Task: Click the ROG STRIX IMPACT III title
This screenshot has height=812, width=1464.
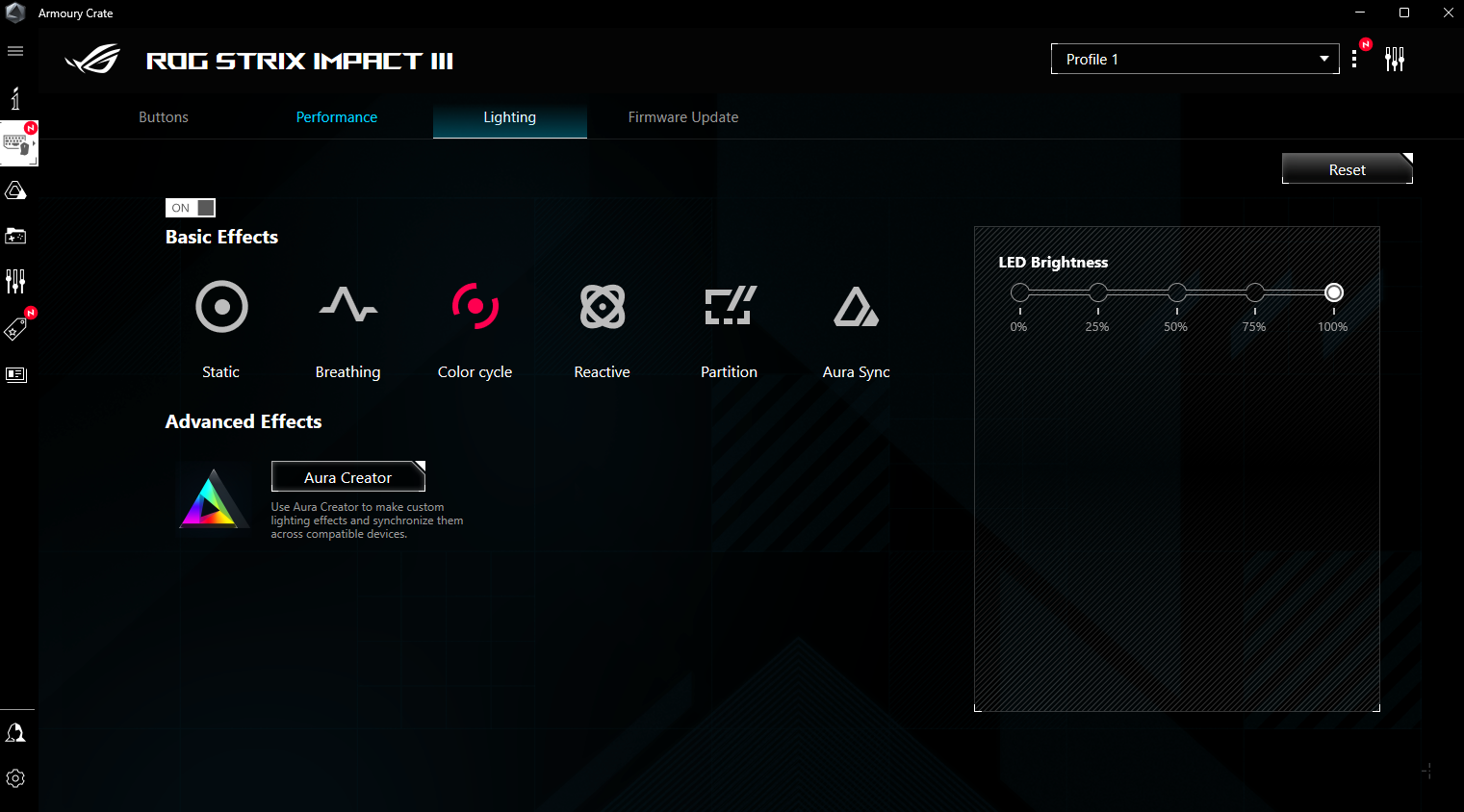Action: (299, 61)
